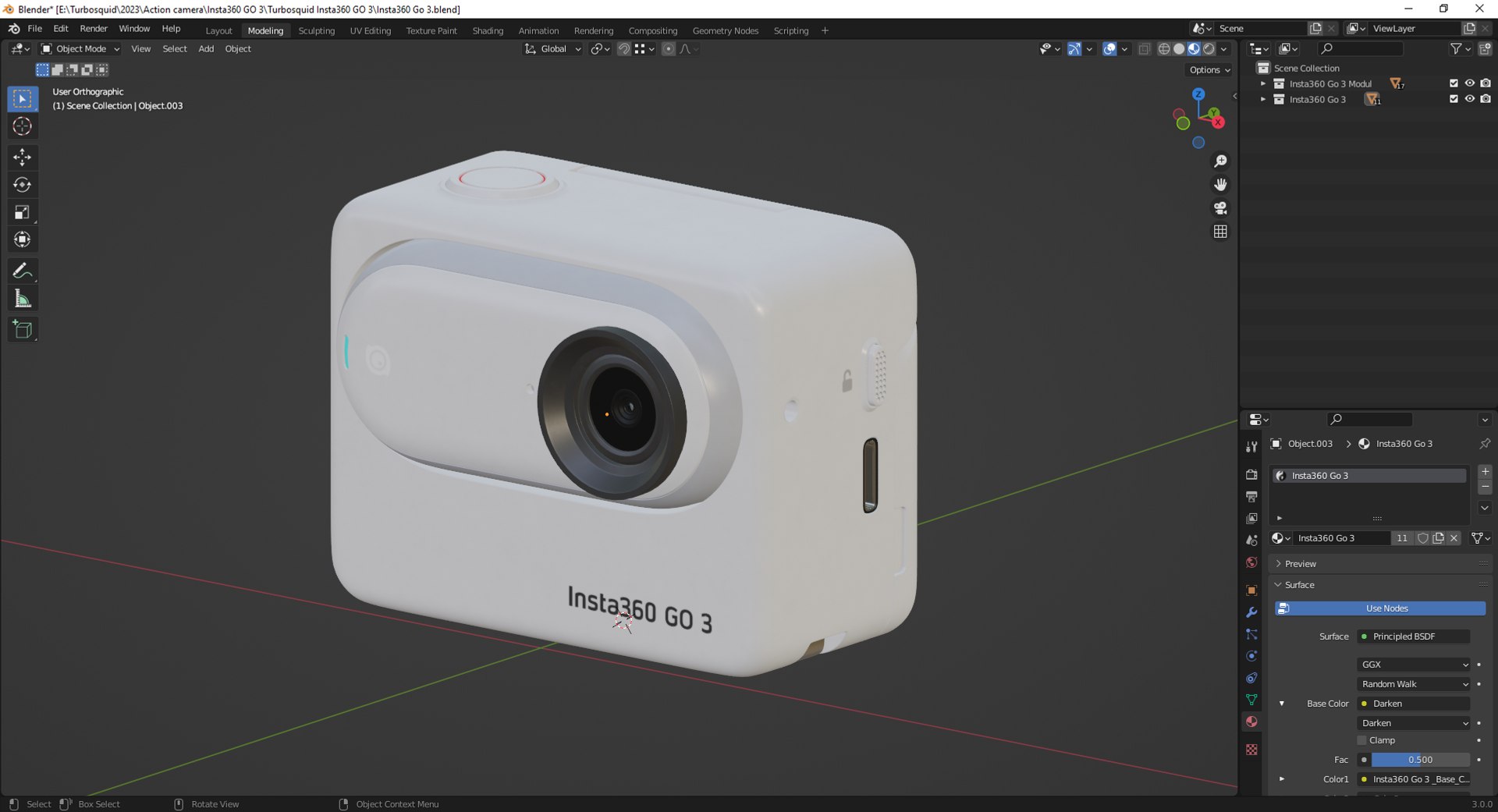Select the Add Cube tool
Screen dimensions: 1498x812
click(x=23, y=330)
